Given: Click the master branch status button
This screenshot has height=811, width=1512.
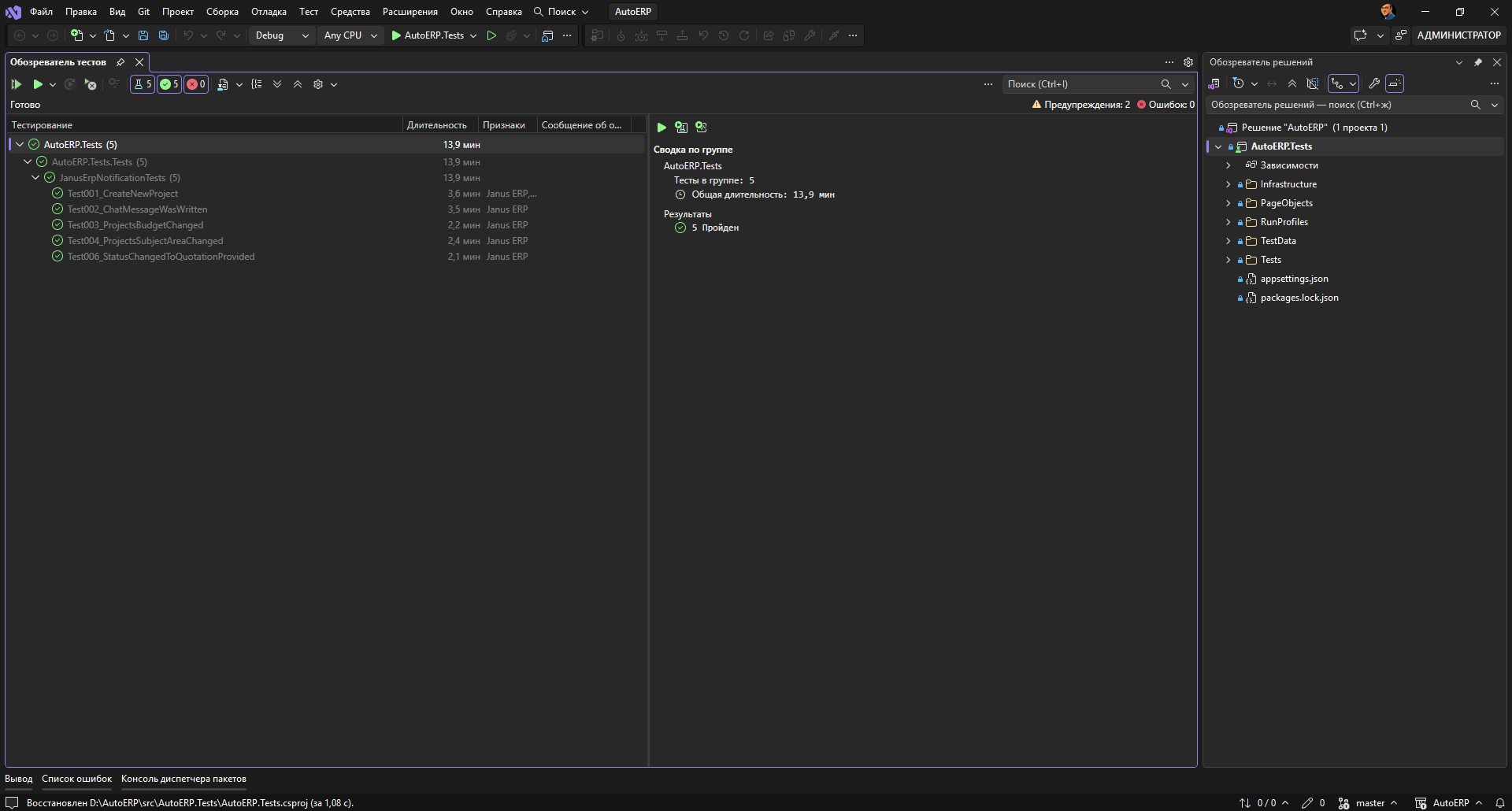Looking at the screenshot, I should click(x=1369, y=803).
